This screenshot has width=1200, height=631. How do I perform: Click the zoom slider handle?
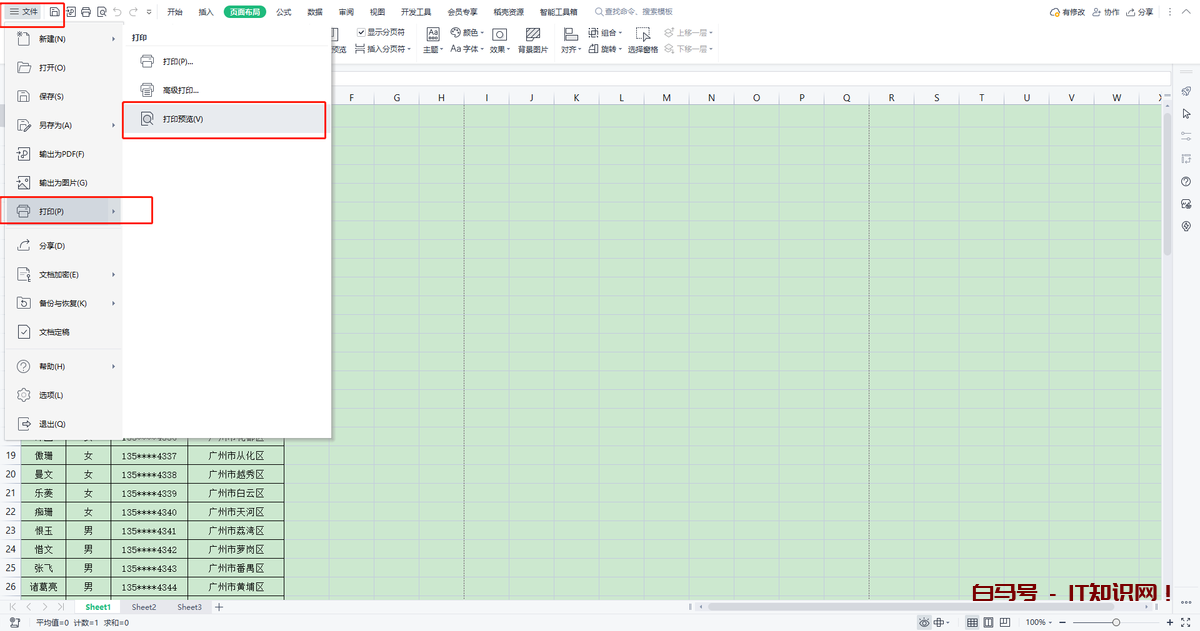click(1116, 622)
